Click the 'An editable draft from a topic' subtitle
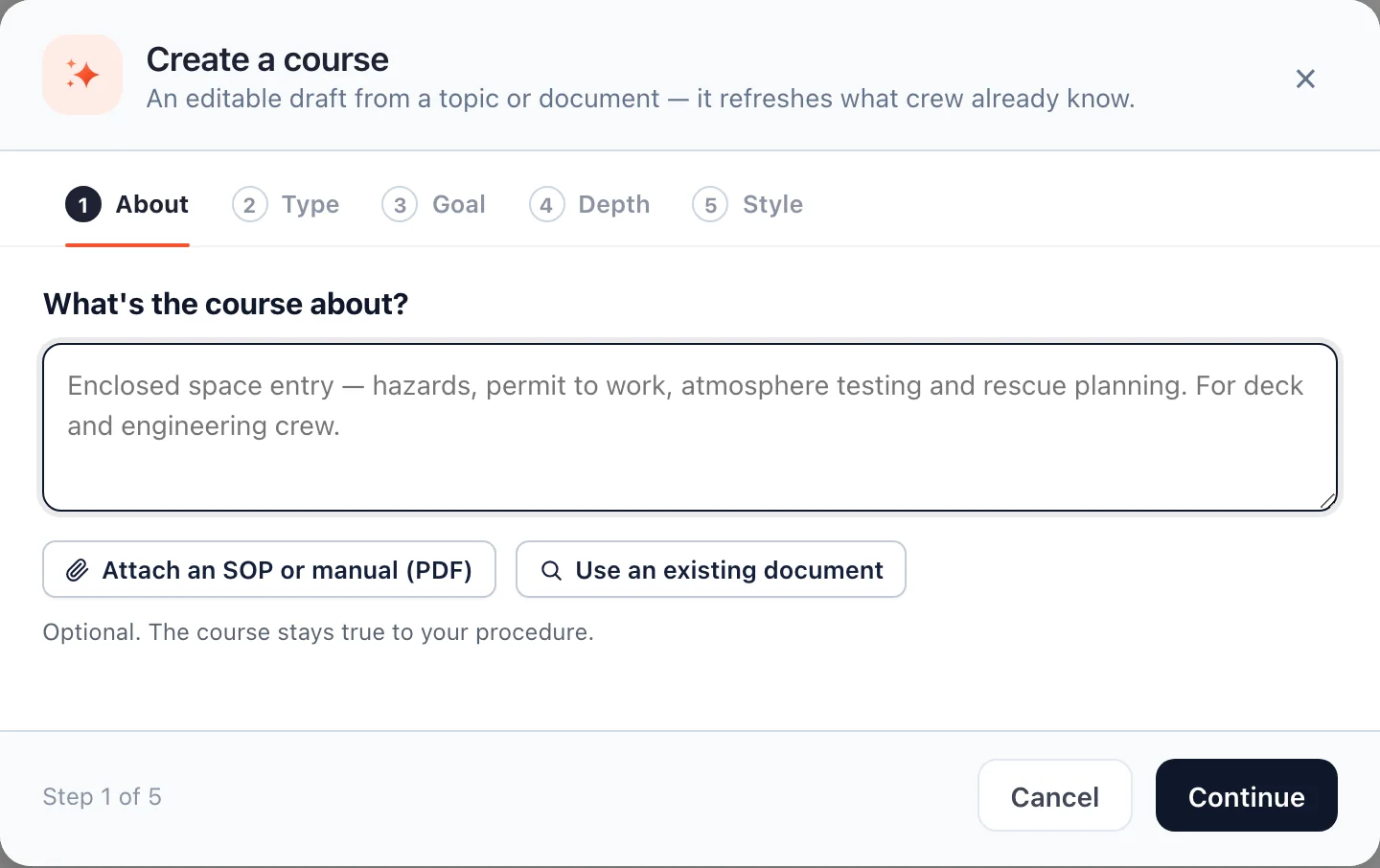 pyautogui.click(x=640, y=99)
